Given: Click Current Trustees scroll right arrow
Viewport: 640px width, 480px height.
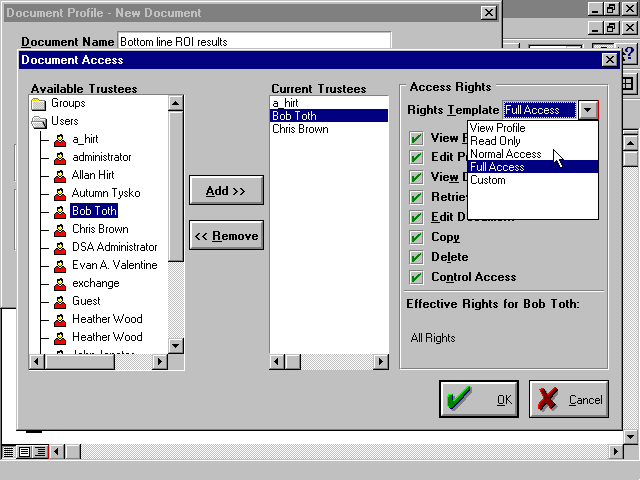Looking at the screenshot, I should pos(380,362).
